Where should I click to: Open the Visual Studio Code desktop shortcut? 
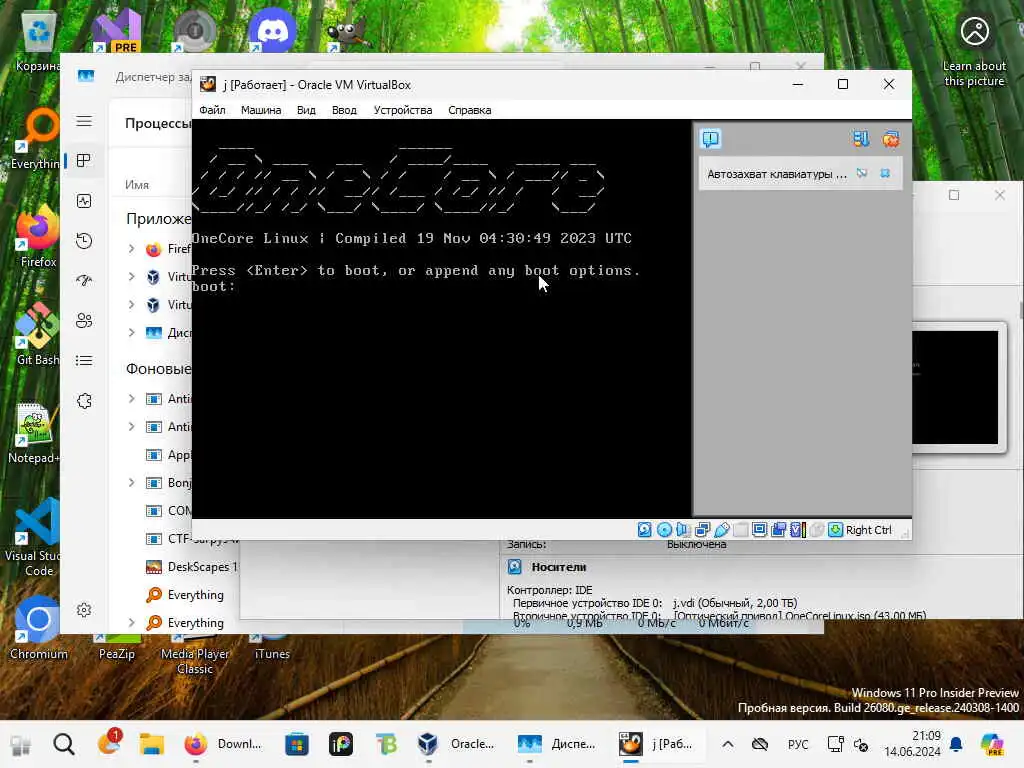click(38, 537)
